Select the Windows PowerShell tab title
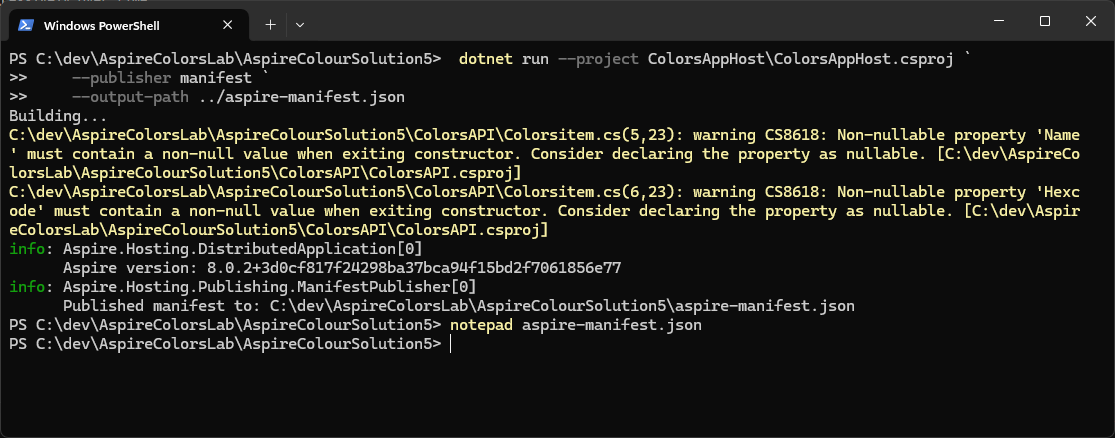Viewport: 1115px width, 438px height. (103, 24)
